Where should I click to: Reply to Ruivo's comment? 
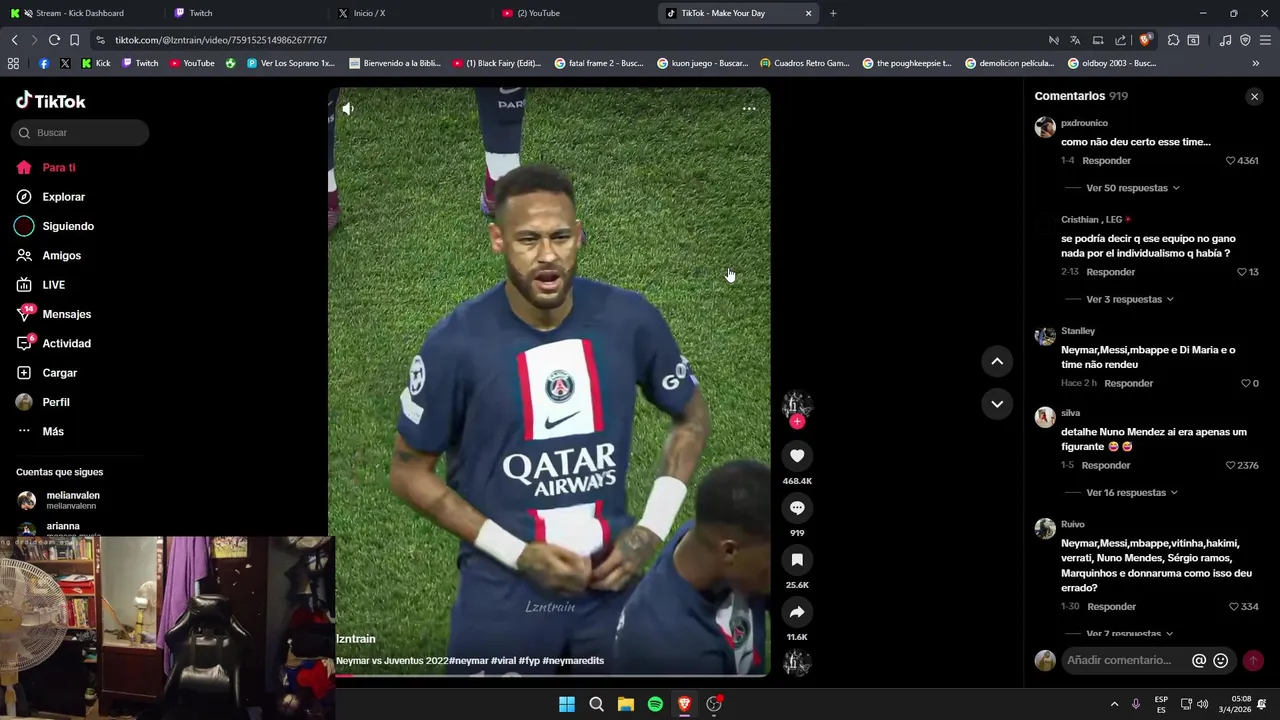coord(1111,607)
